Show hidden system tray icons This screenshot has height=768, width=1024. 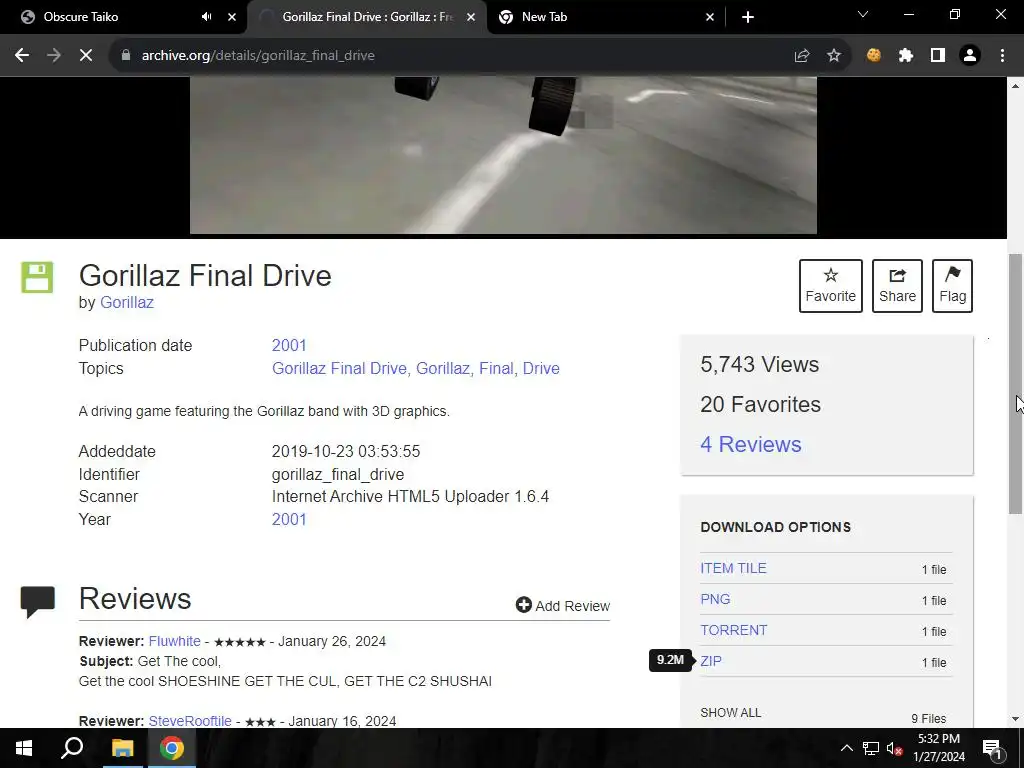tap(846, 748)
